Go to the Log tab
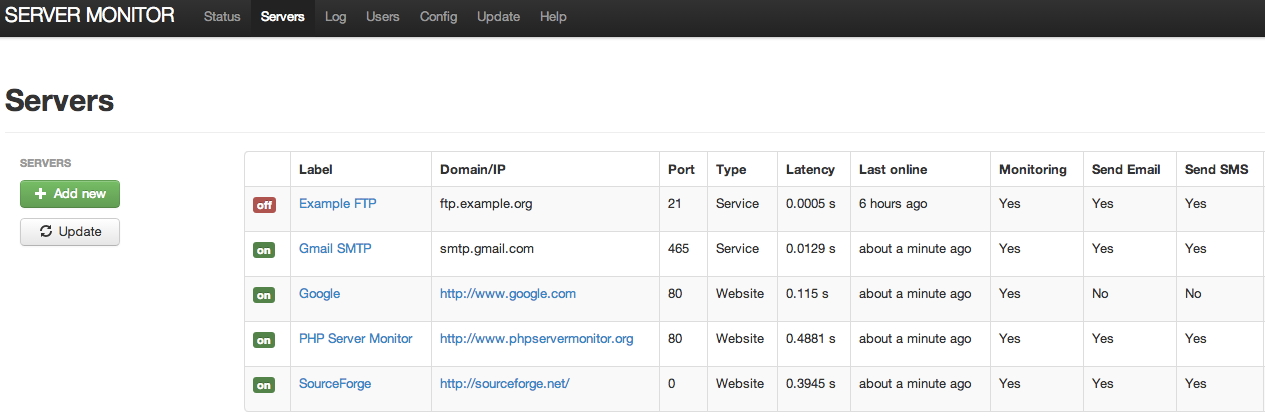The width and height of the screenshot is (1265, 418). pyautogui.click(x=335, y=17)
